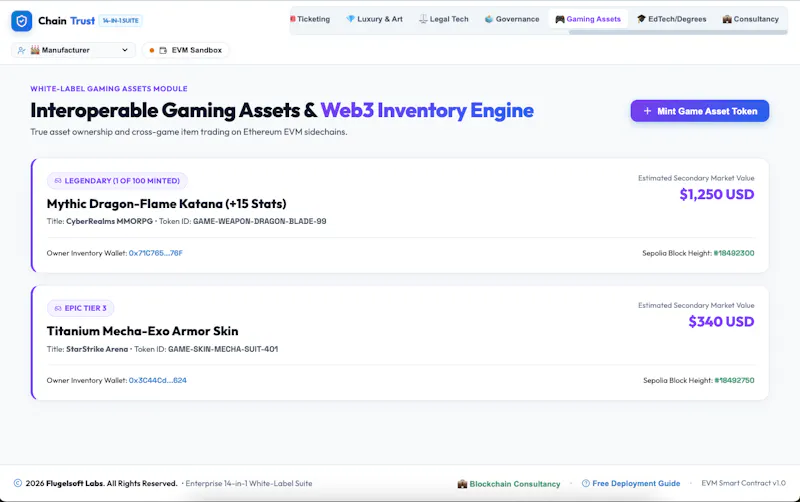The width and height of the screenshot is (800, 502).
Task: Click token ID GAME-WEAPON-DRAGON-BLADE-99
Action: (x=260, y=221)
